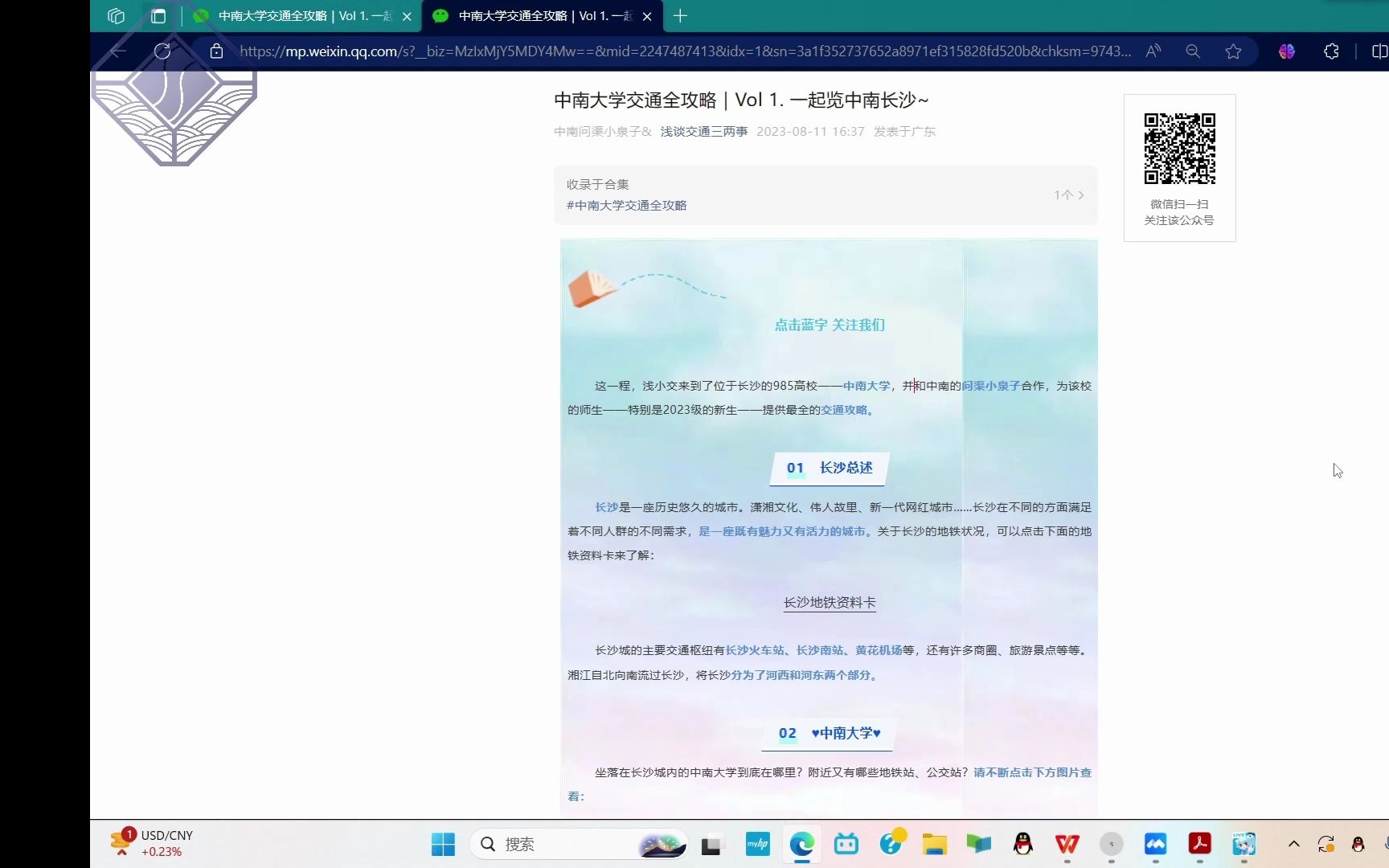Click the article title 中南大学交通全攻略
Image resolution: width=1389 pixels, height=868 pixels.
pos(741,100)
